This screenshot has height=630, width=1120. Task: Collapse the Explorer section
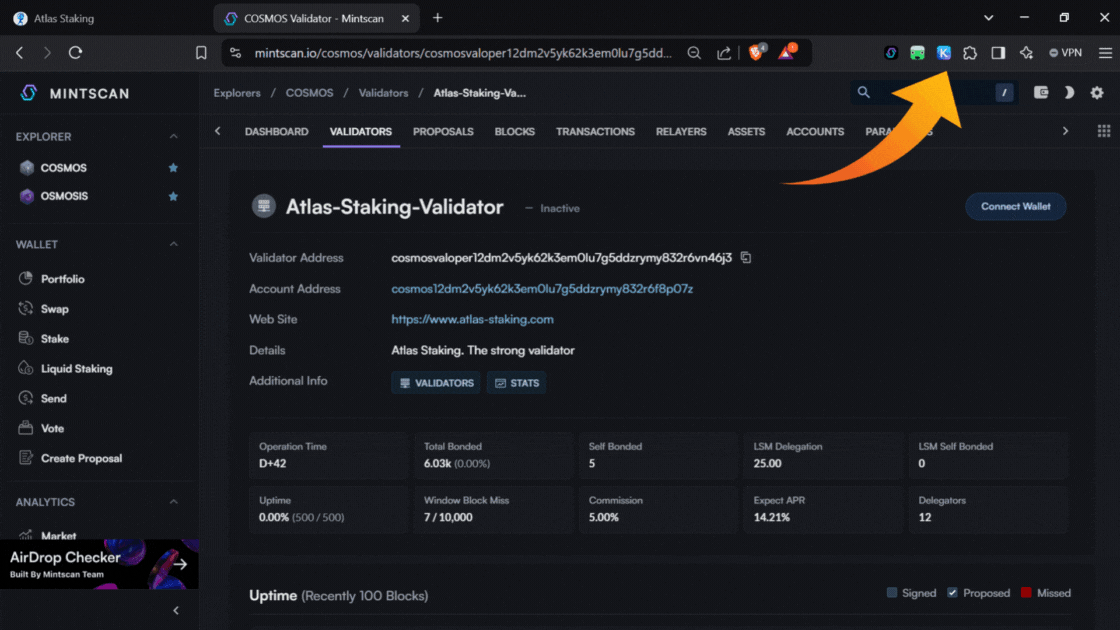[x=173, y=137]
